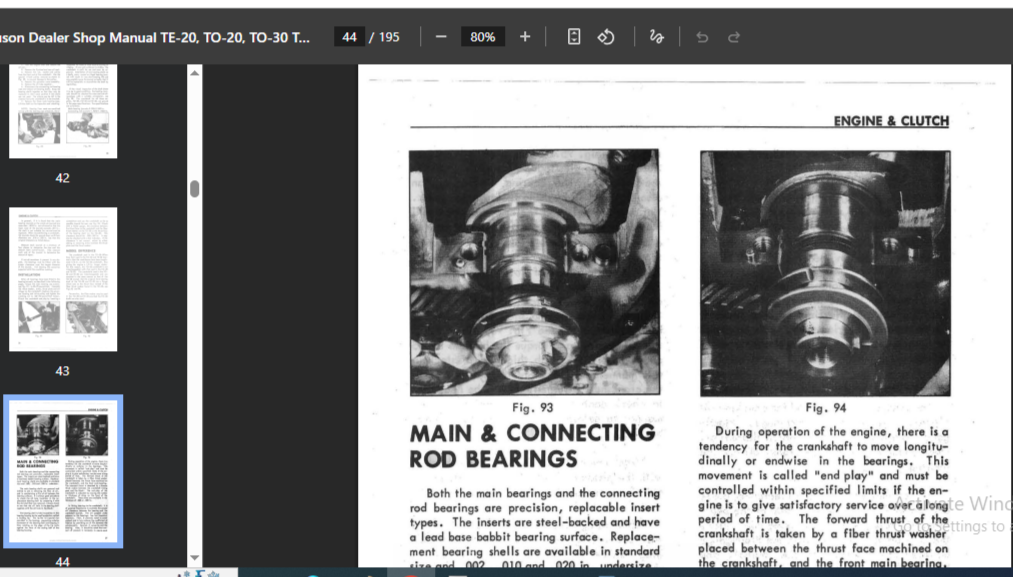Click the Main & Connecting Rod Bearings heading

point(532,446)
